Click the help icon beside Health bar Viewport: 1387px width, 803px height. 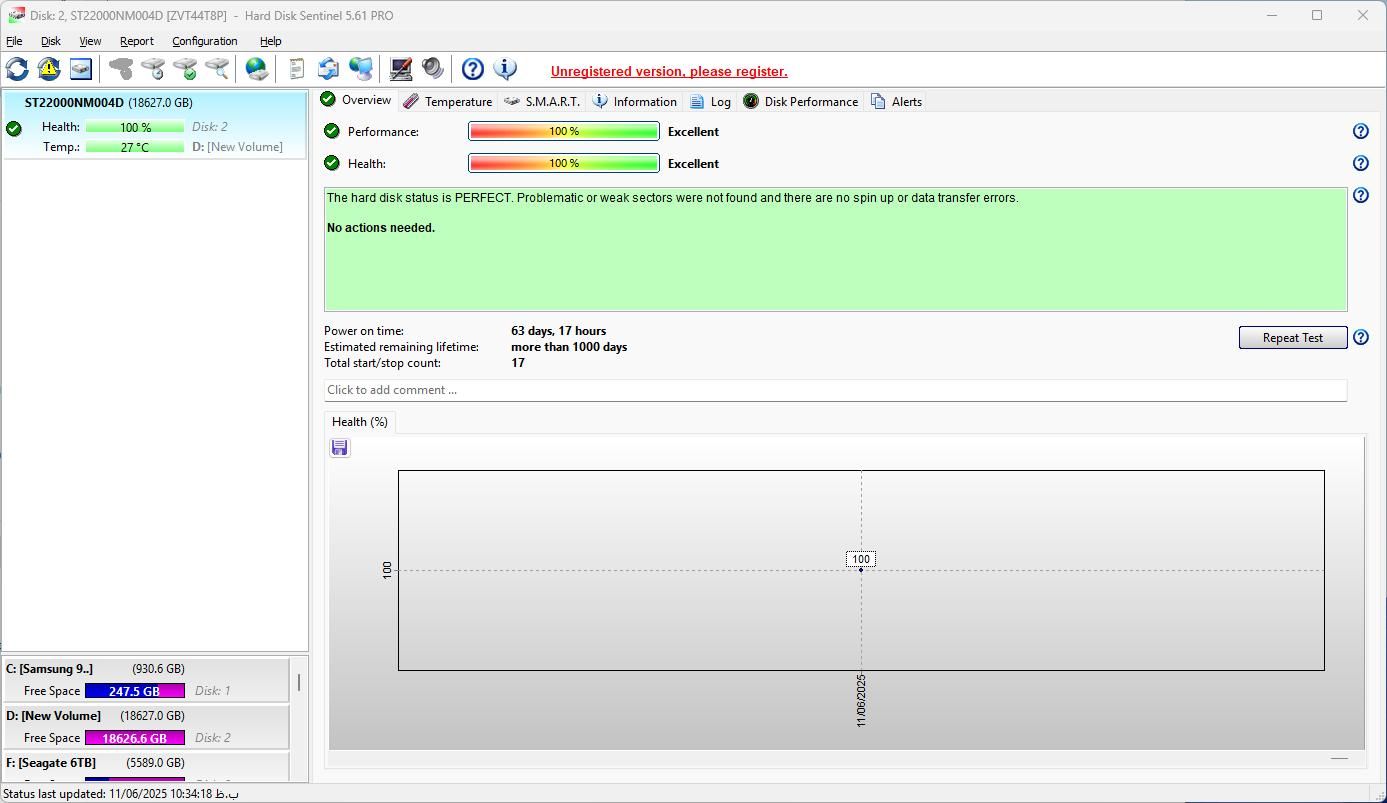coord(1360,163)
